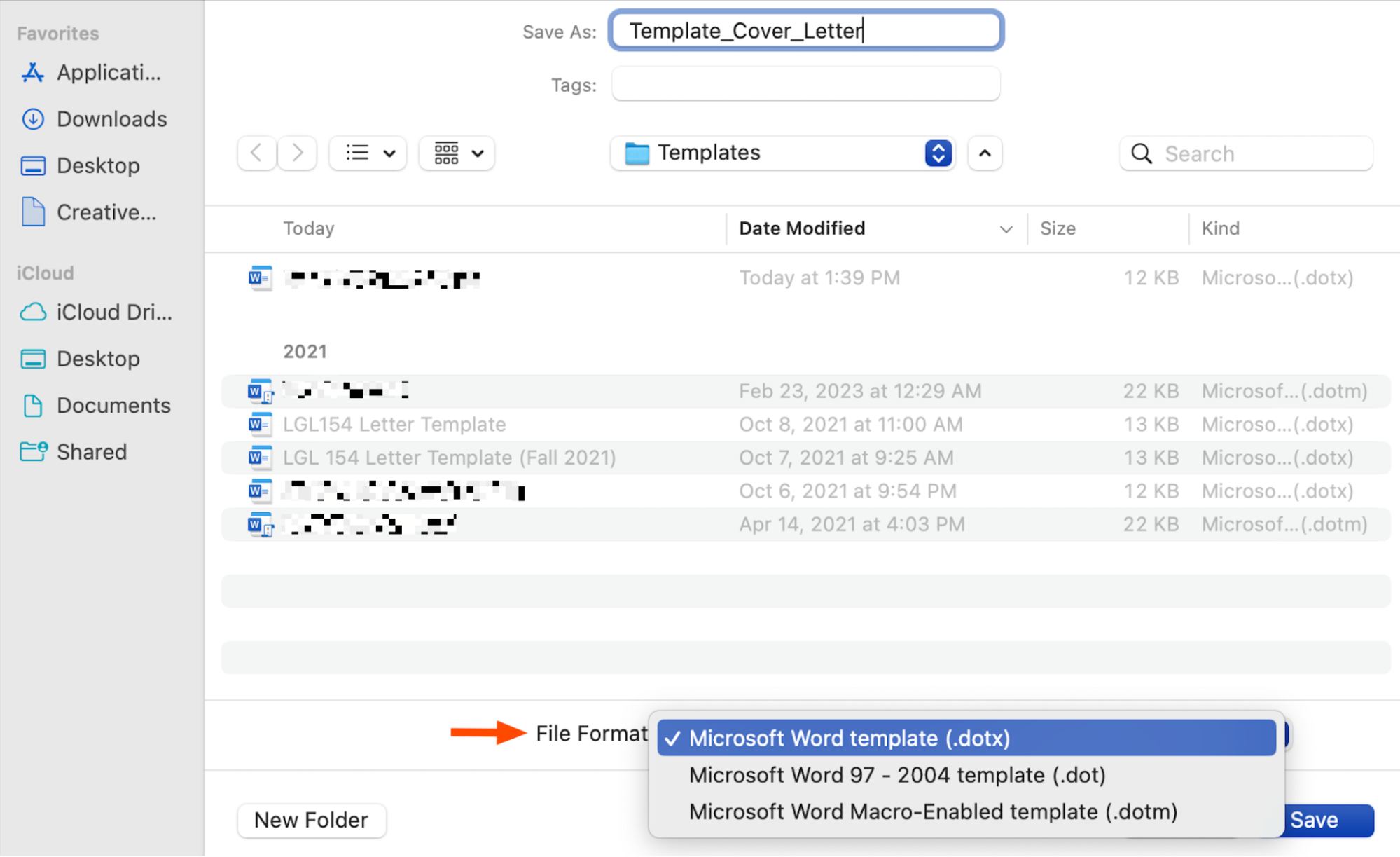This screenshot has height=857, width=1400.
Task: Click the Tags input field
Action: (x=806, y=84)
